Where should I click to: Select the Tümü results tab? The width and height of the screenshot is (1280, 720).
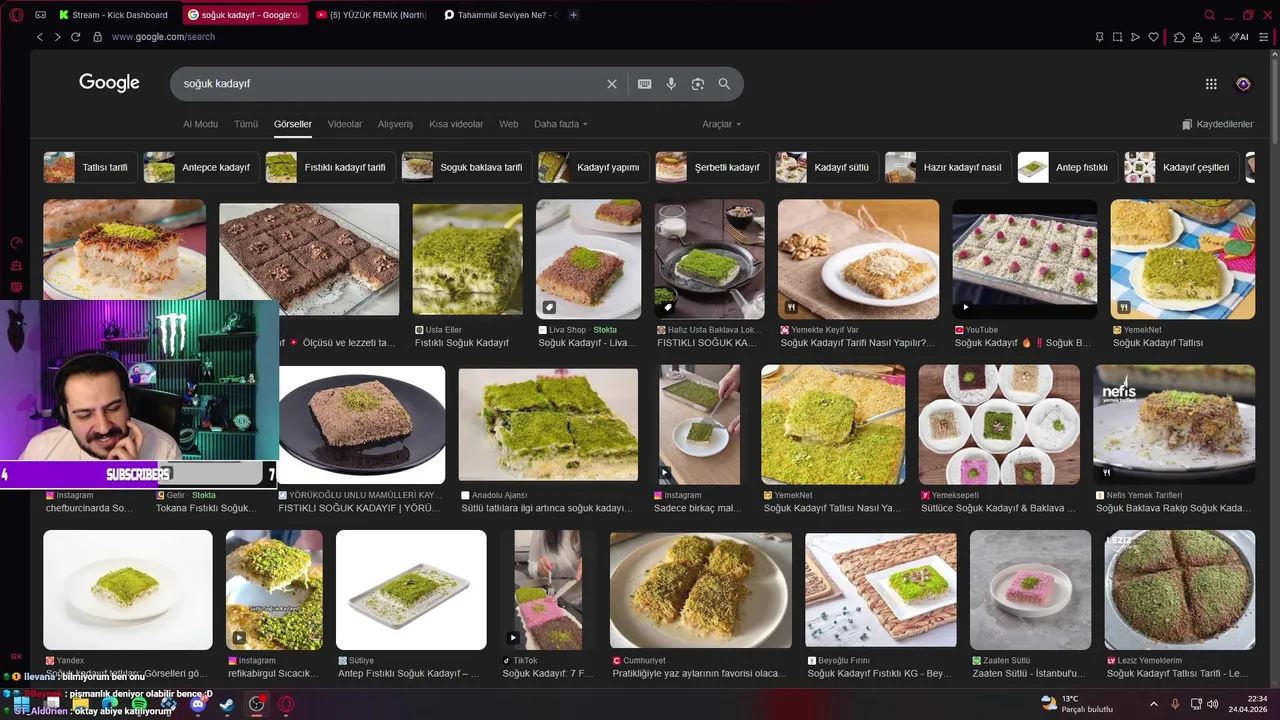click(x=246, y=124)
